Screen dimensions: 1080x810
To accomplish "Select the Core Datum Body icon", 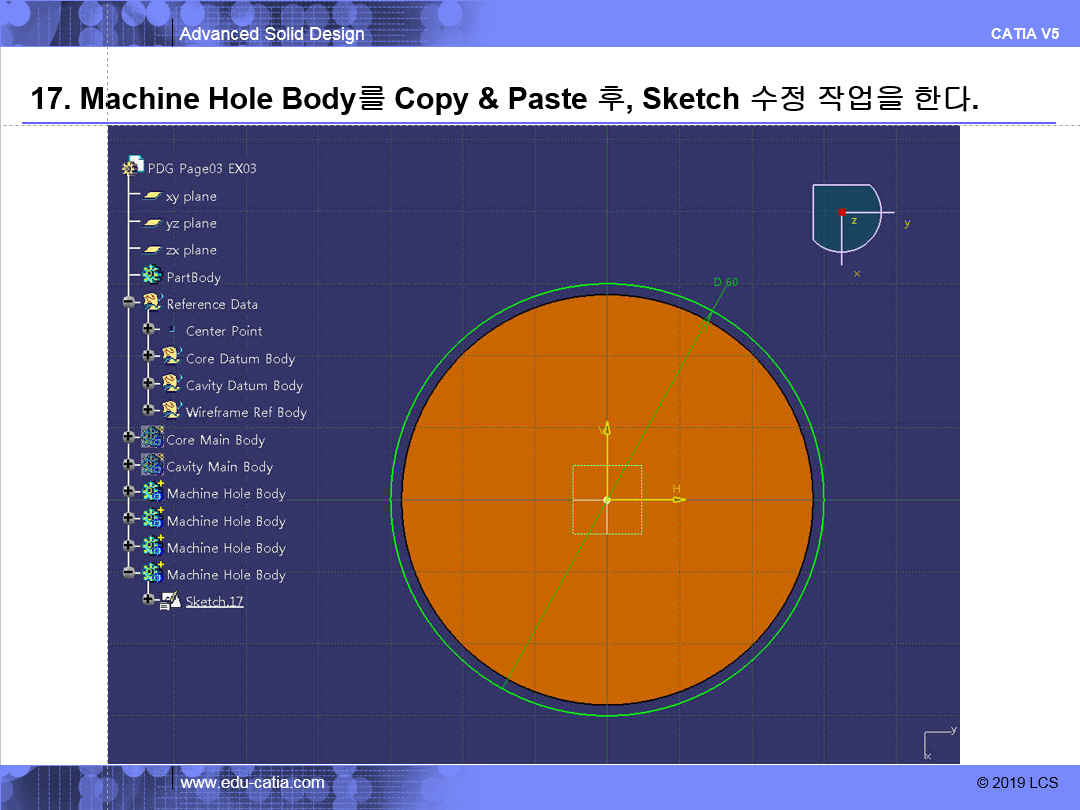I will (x=171, y=357).
